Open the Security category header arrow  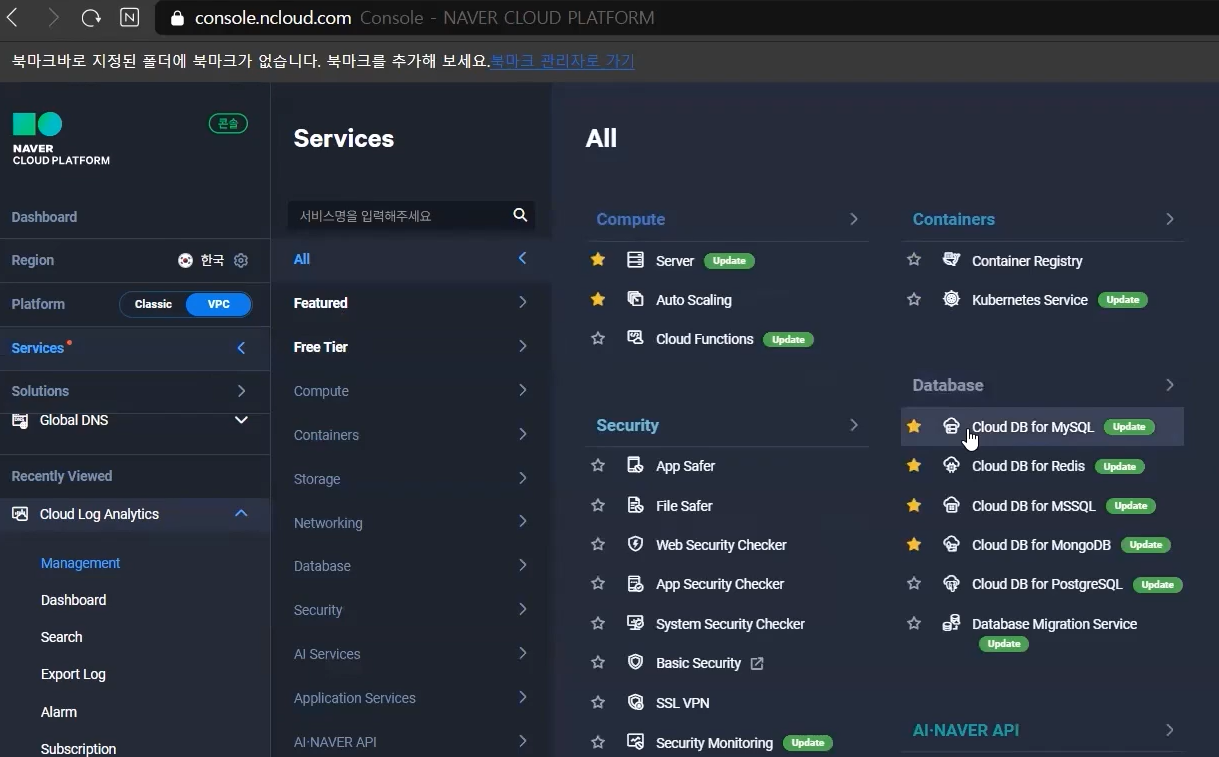coord(854,425)
